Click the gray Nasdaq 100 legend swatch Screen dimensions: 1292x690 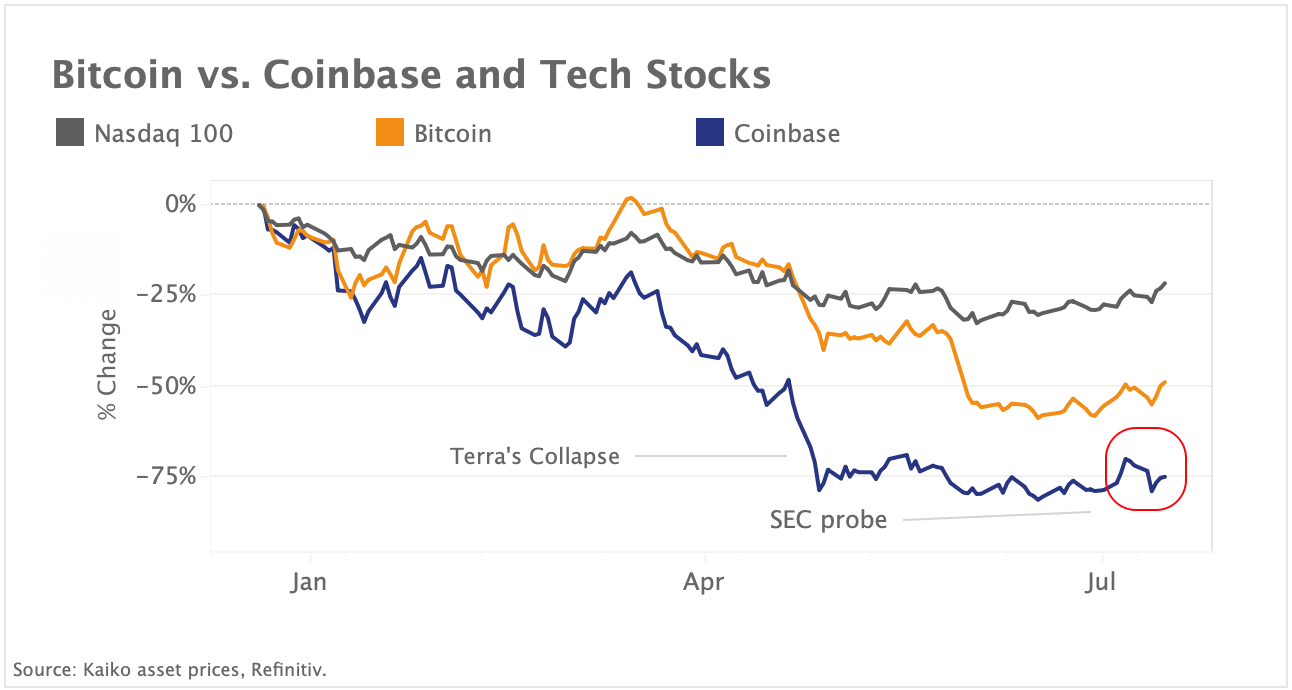[x=70, y=132]
